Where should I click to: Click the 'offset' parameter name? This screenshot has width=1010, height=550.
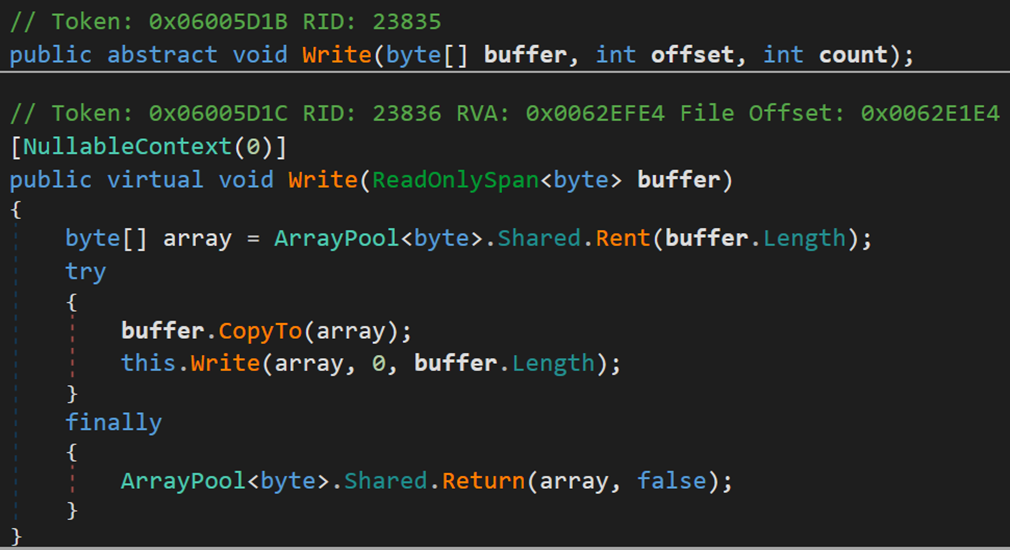pyautogui.click(x=692, y=55)
